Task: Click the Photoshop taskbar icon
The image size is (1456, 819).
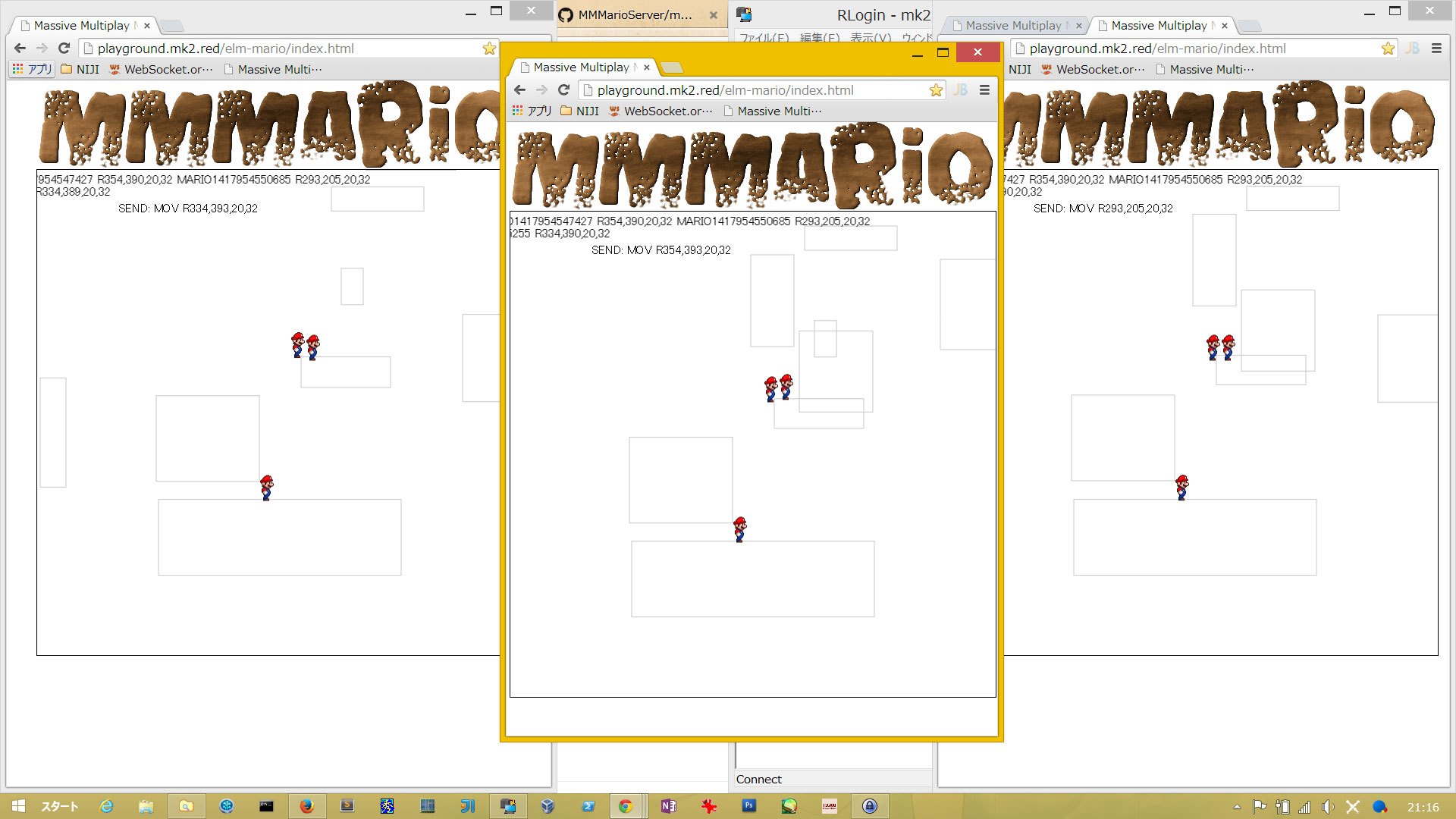Action: (x=748, y=806)
